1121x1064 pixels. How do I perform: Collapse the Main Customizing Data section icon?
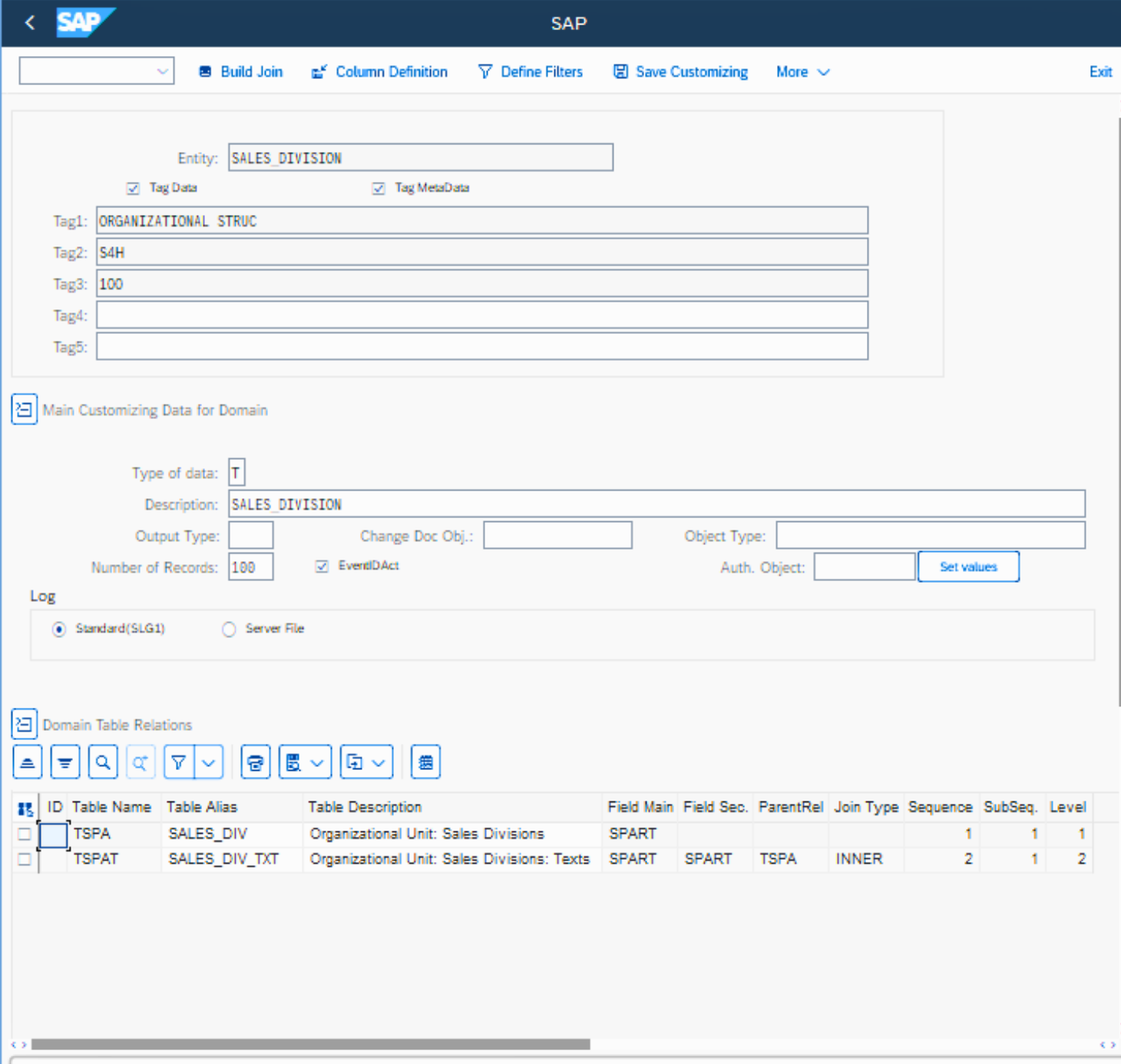pos(25,410)
